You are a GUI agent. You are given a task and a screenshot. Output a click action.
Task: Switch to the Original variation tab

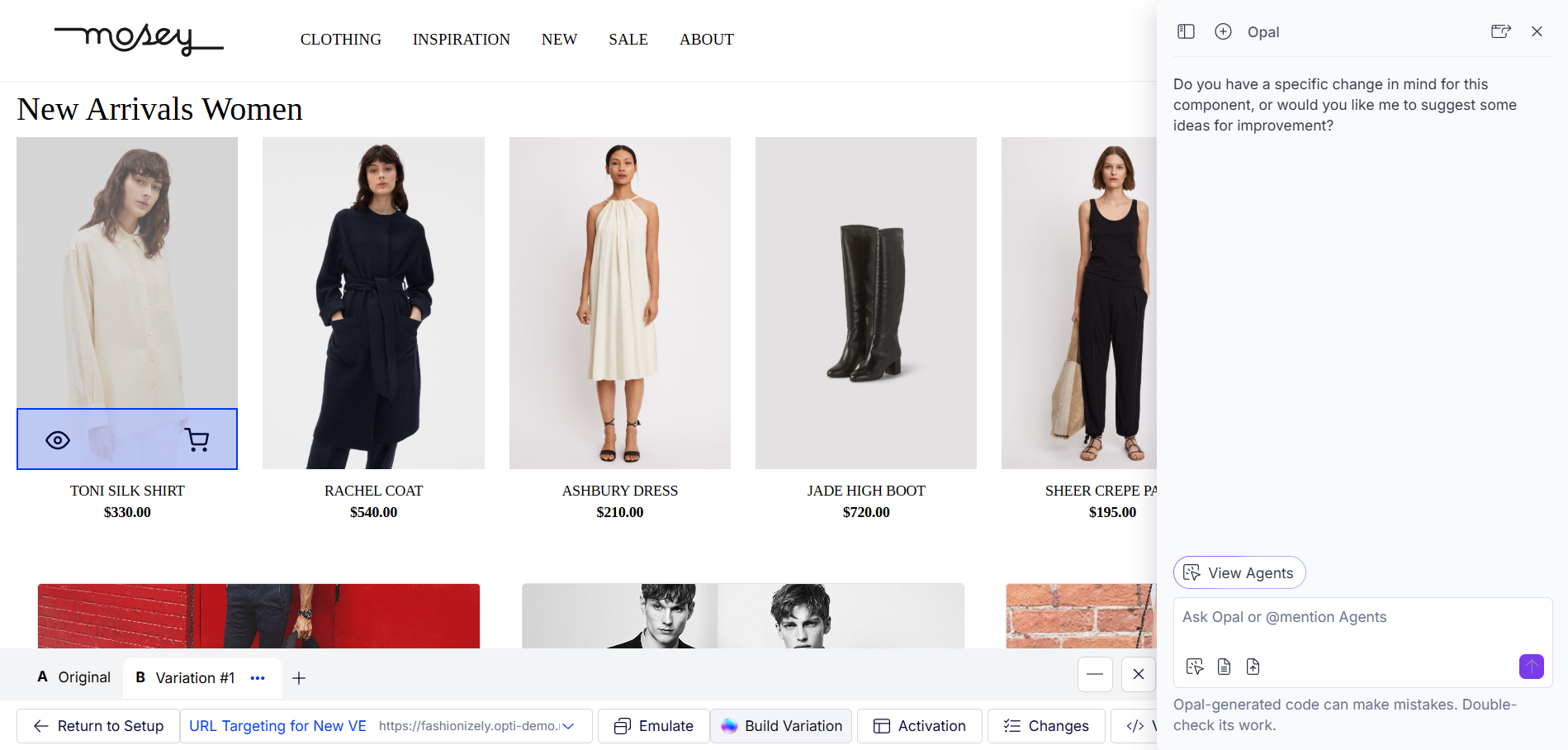pos(74,677)
